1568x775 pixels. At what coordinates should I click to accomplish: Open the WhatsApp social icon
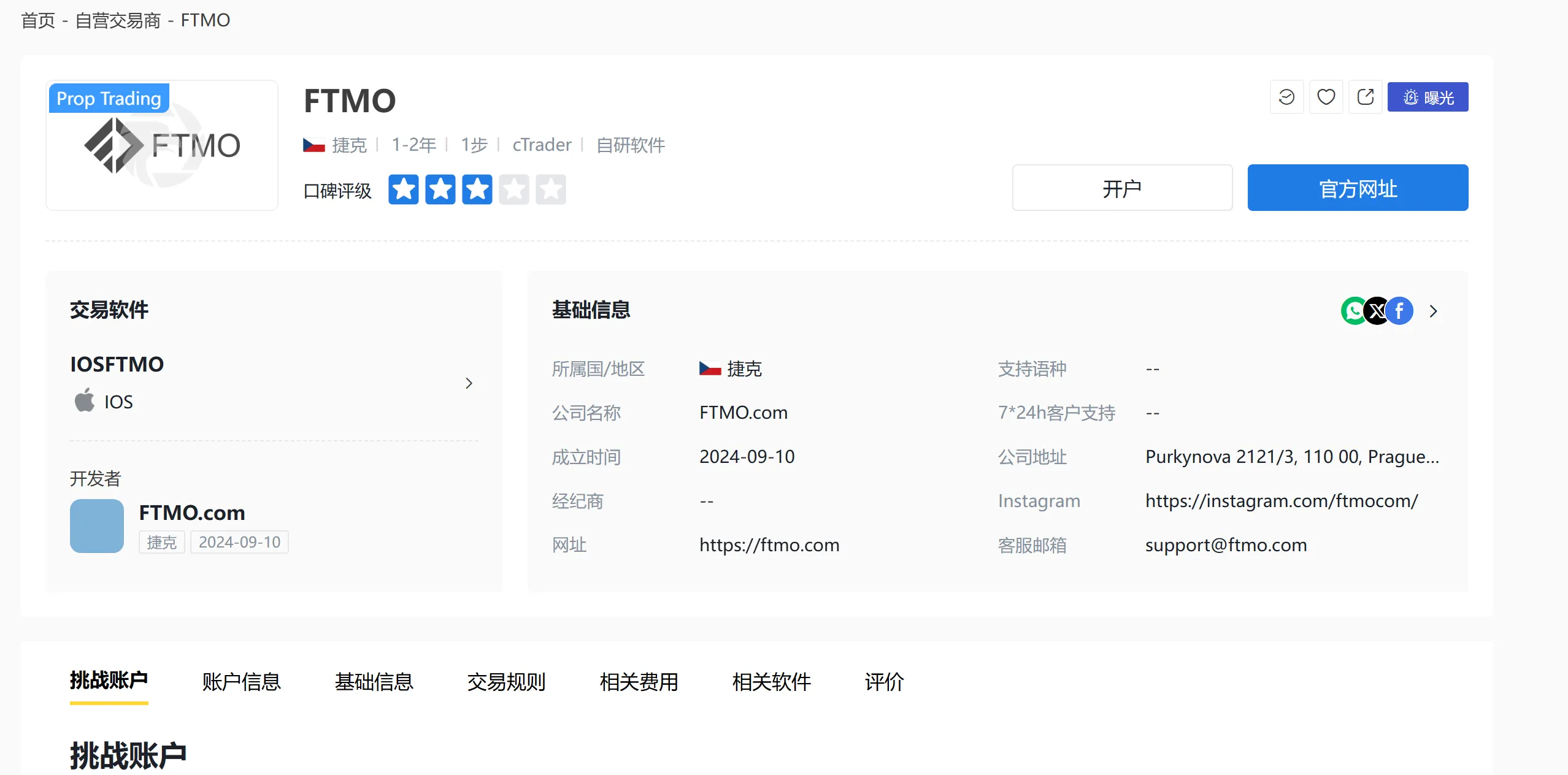coord(1355,311)
